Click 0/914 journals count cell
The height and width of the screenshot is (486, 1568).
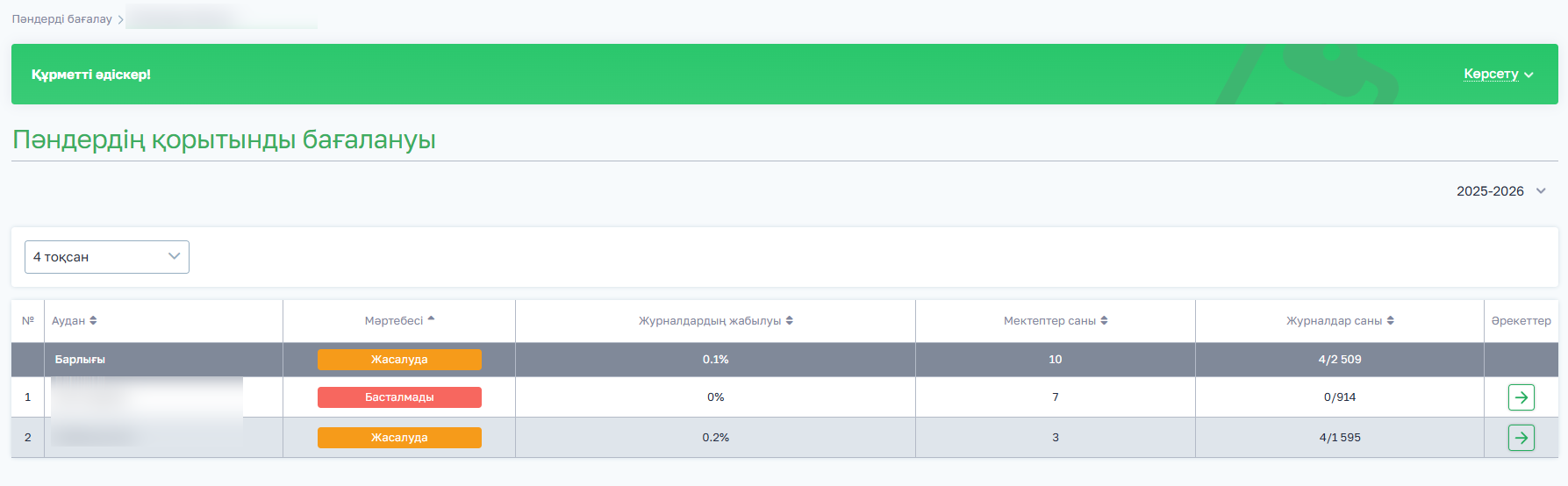tap(1340, 397)
